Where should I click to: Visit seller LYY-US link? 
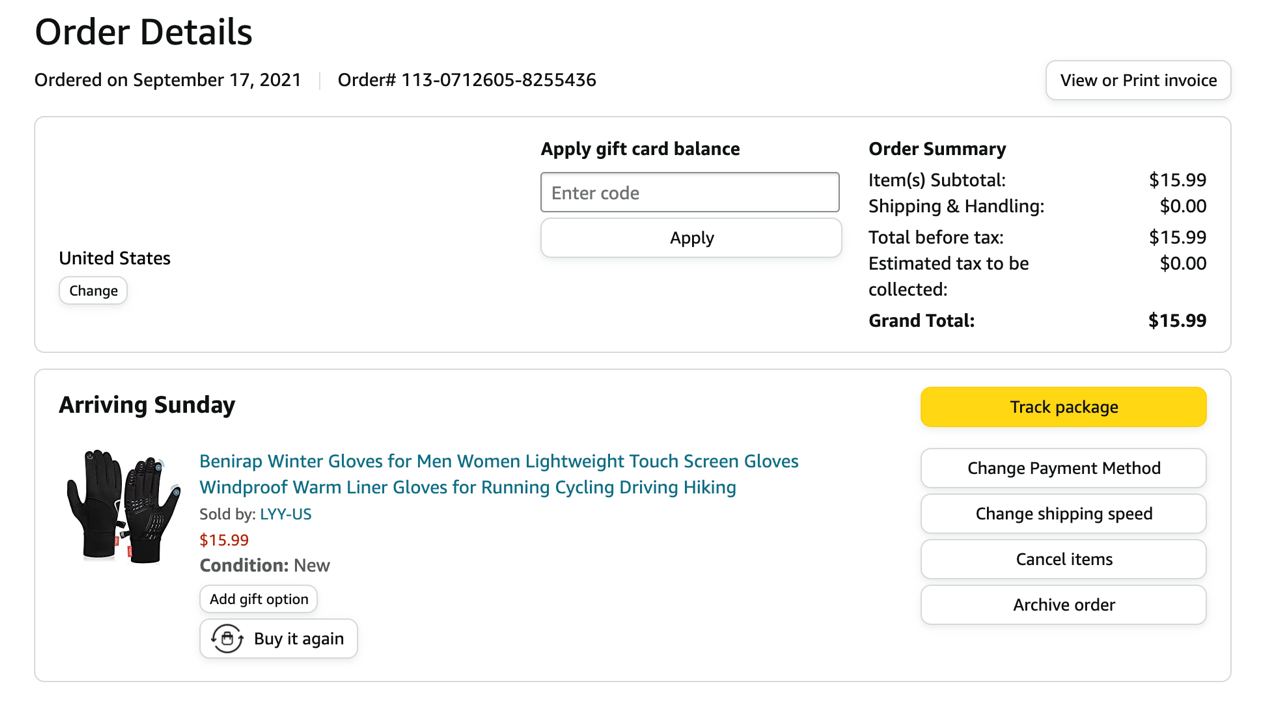pyautogui.click(x=285, y=514)
